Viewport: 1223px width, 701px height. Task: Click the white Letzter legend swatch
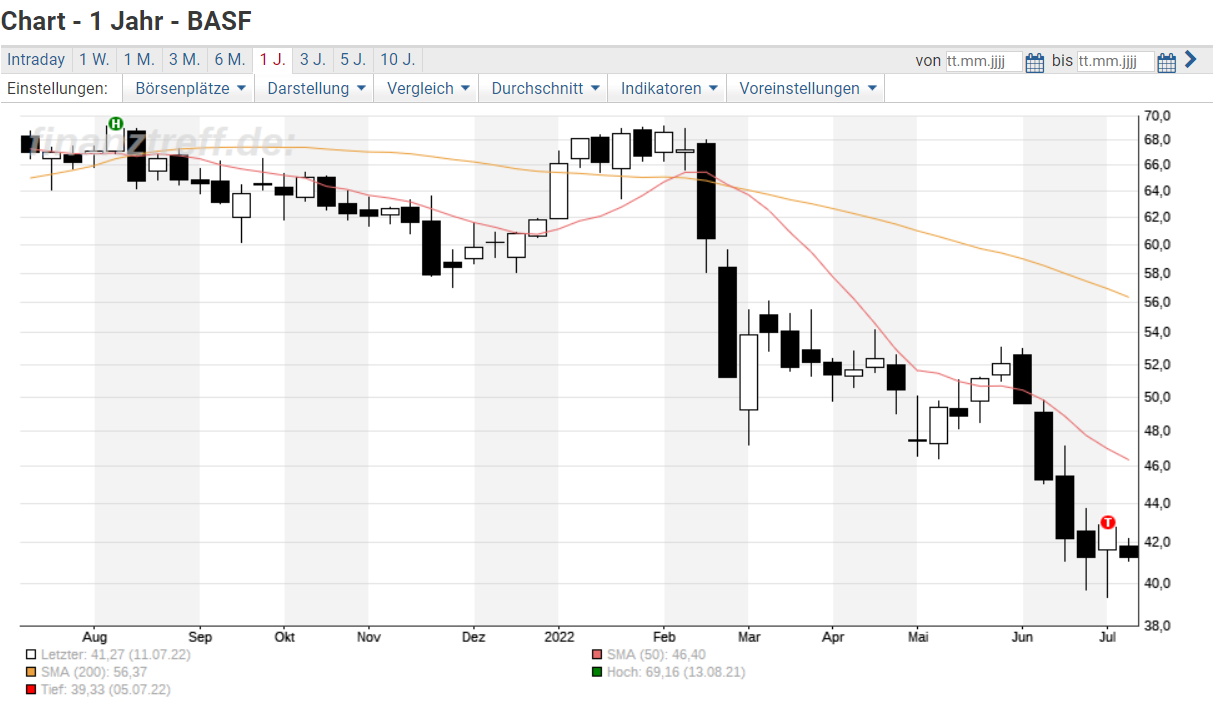pos(32,655)
